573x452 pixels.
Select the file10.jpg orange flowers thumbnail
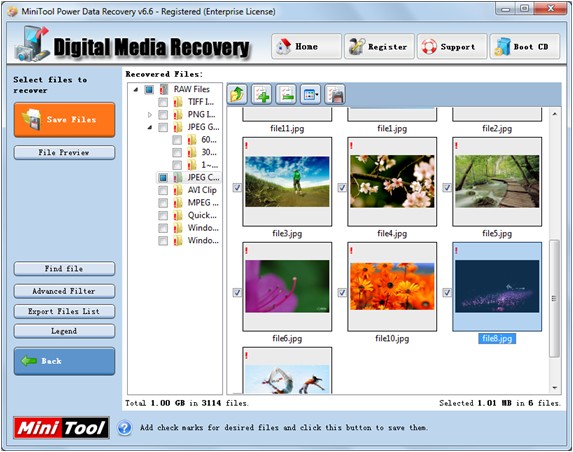tap(392, 286)
